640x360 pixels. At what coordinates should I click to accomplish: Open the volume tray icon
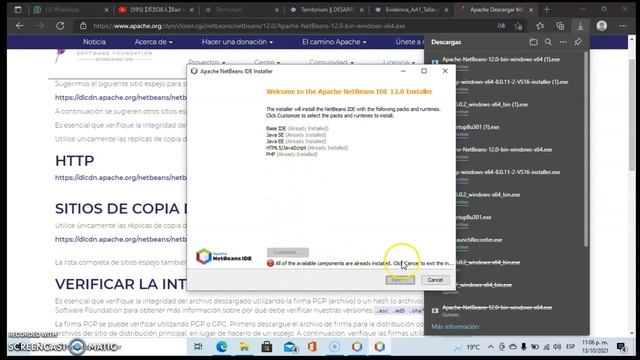pyautogui.click(x=557, y=347)
